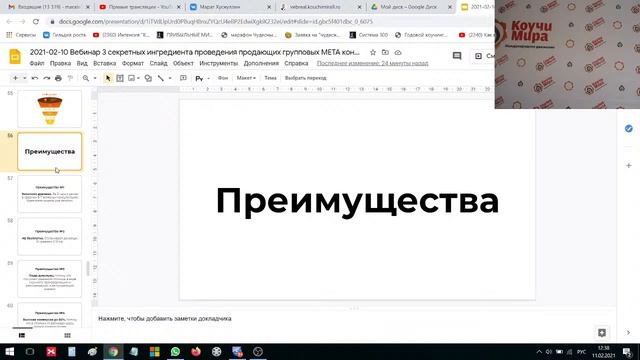Screen dimensions: 640x360
Task: Star the presentation
Action: click(x=373, y=52)
